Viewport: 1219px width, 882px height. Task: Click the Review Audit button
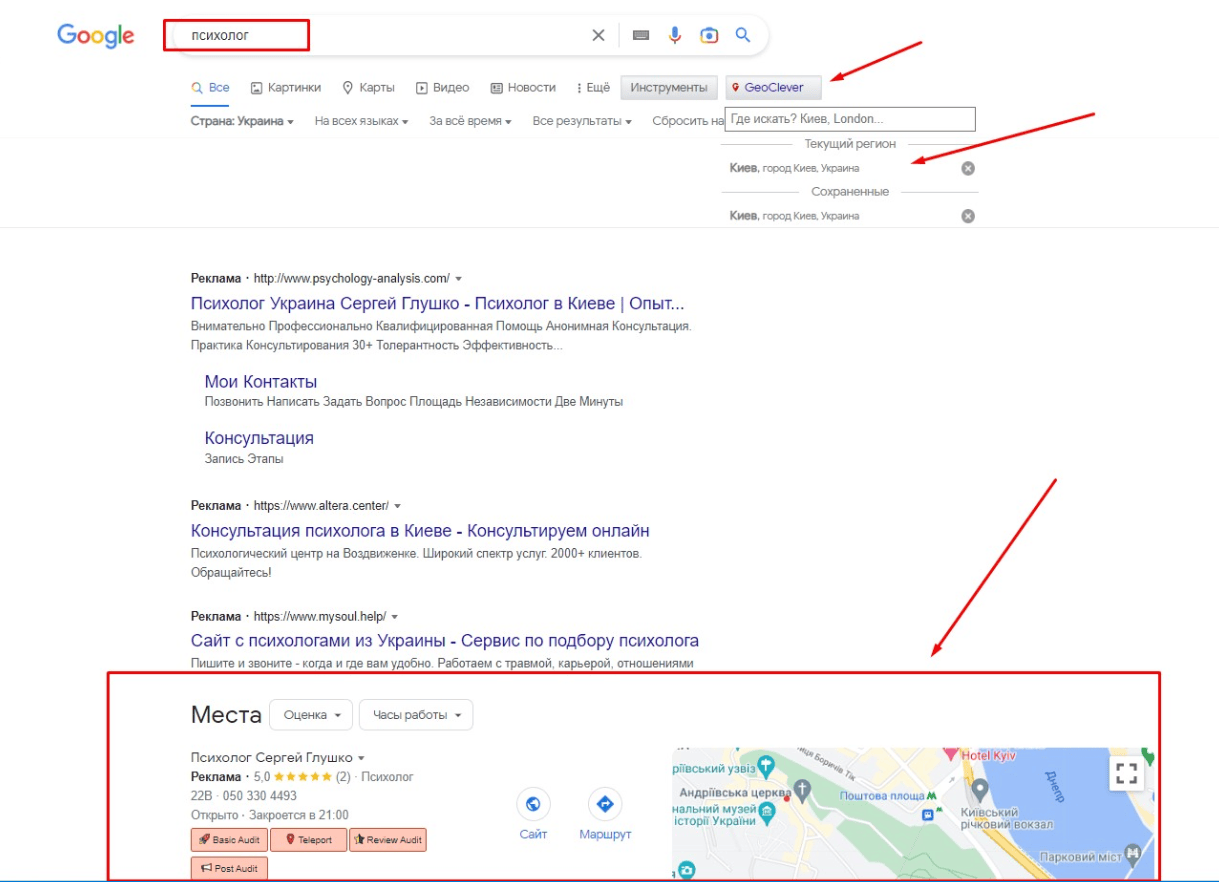pyautogui.click(x=388, y=840)
